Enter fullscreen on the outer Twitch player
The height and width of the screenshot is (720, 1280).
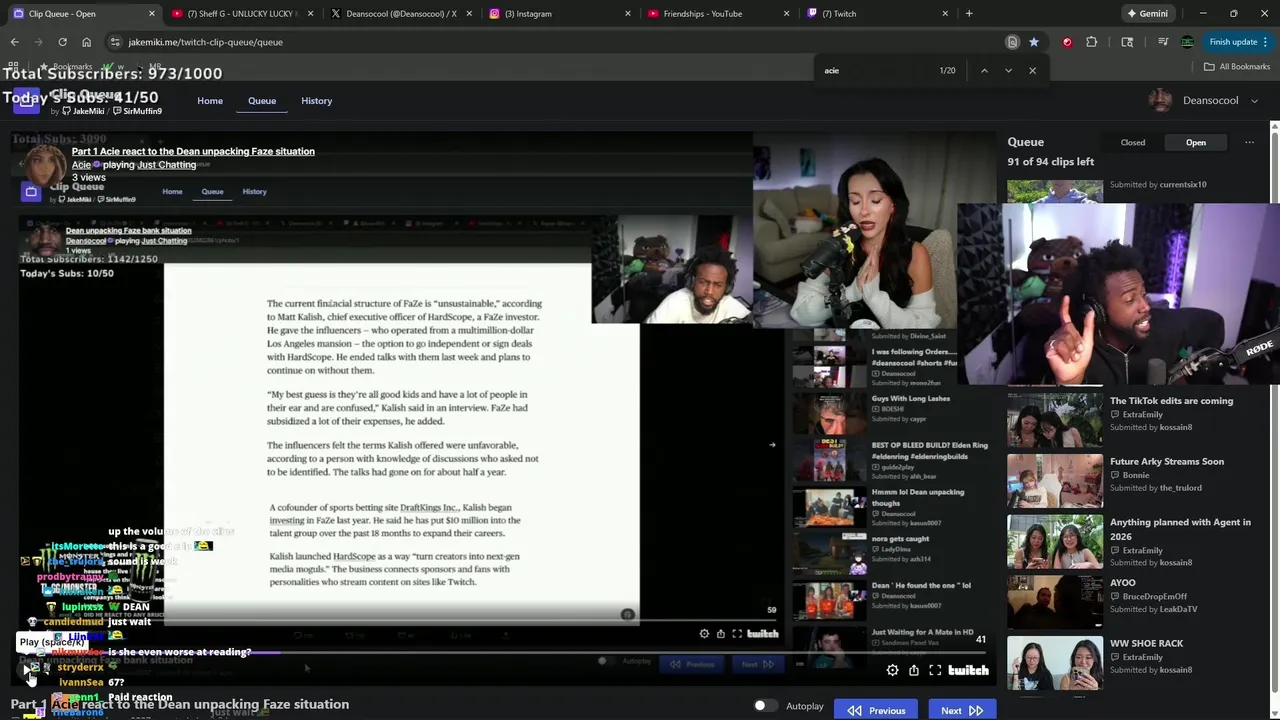click(x=935, y=671)
